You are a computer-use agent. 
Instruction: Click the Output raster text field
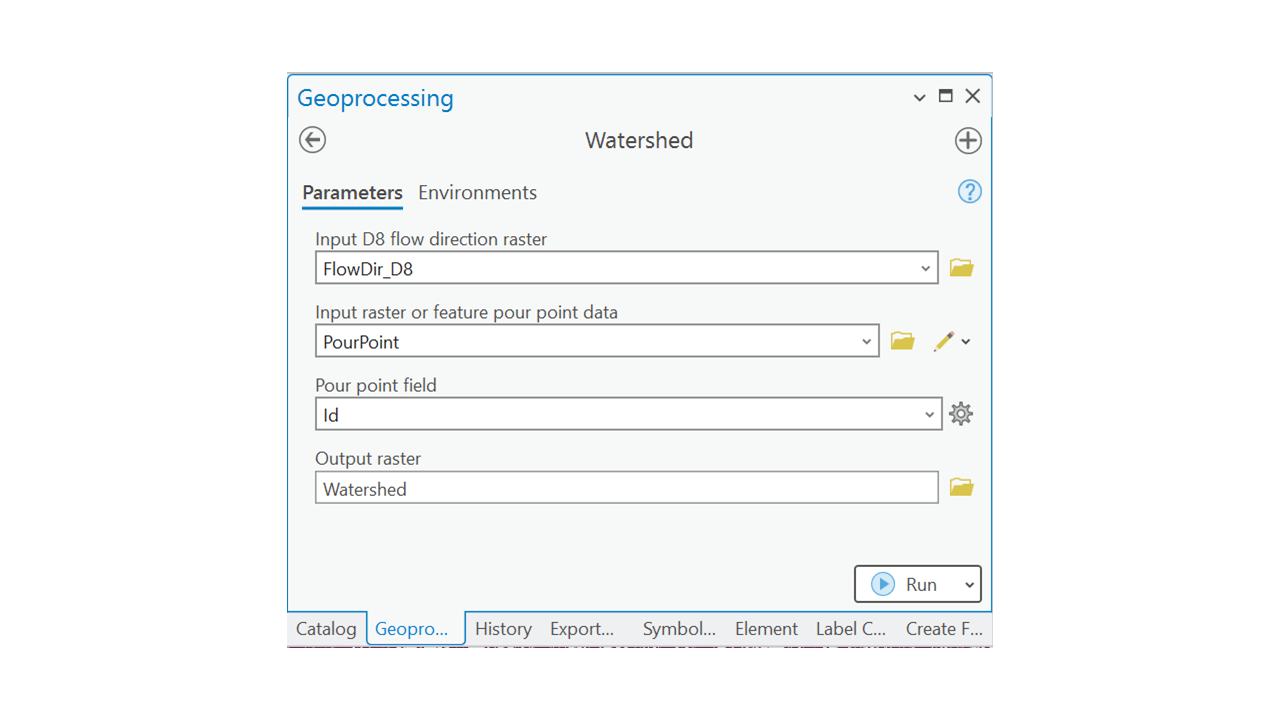pyautogui.click(x=626, y=488)
